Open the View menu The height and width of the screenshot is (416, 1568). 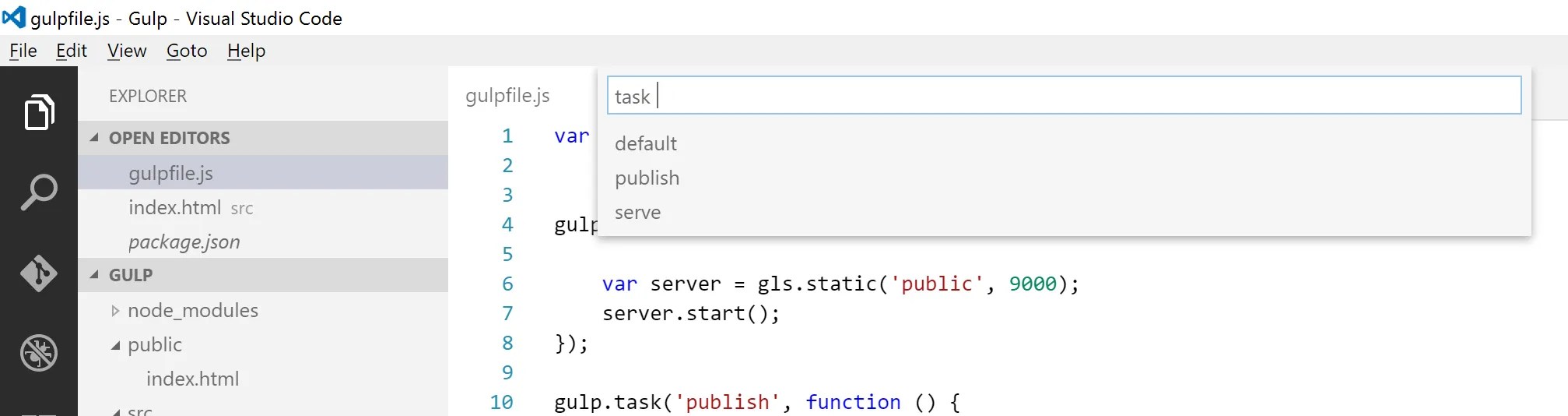click(127, 51)
